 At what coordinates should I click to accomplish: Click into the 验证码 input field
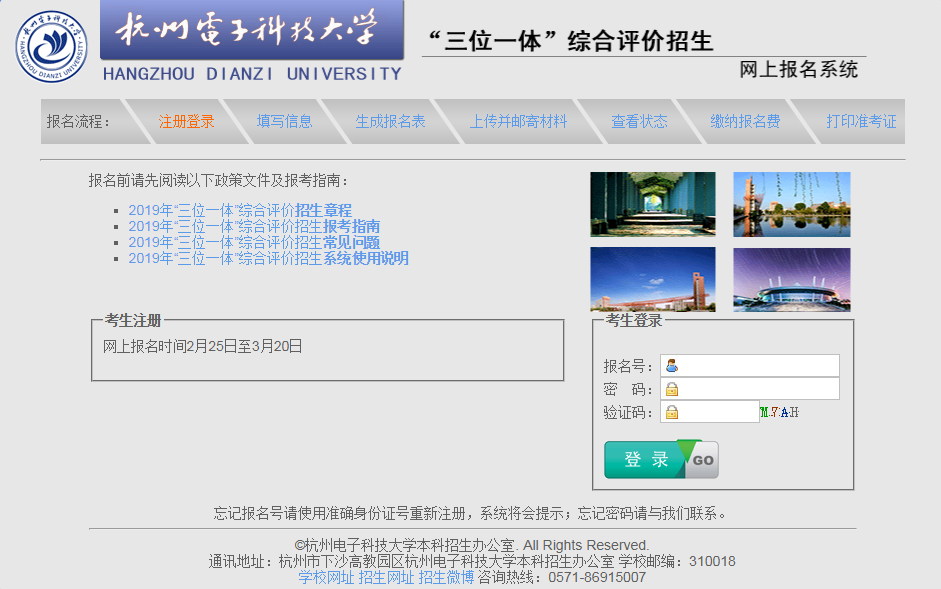click(709, 412)
